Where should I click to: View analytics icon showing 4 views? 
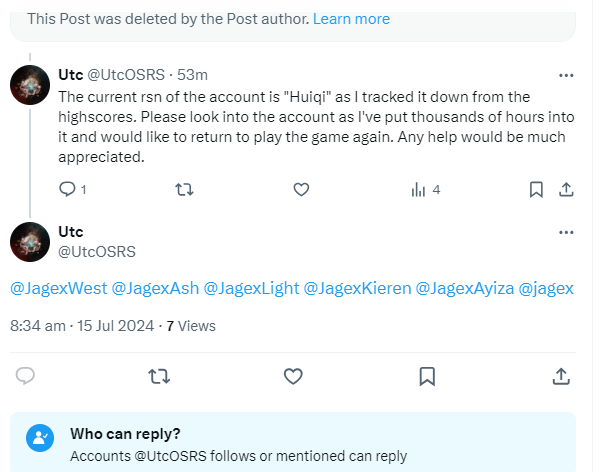coord(418,190)
